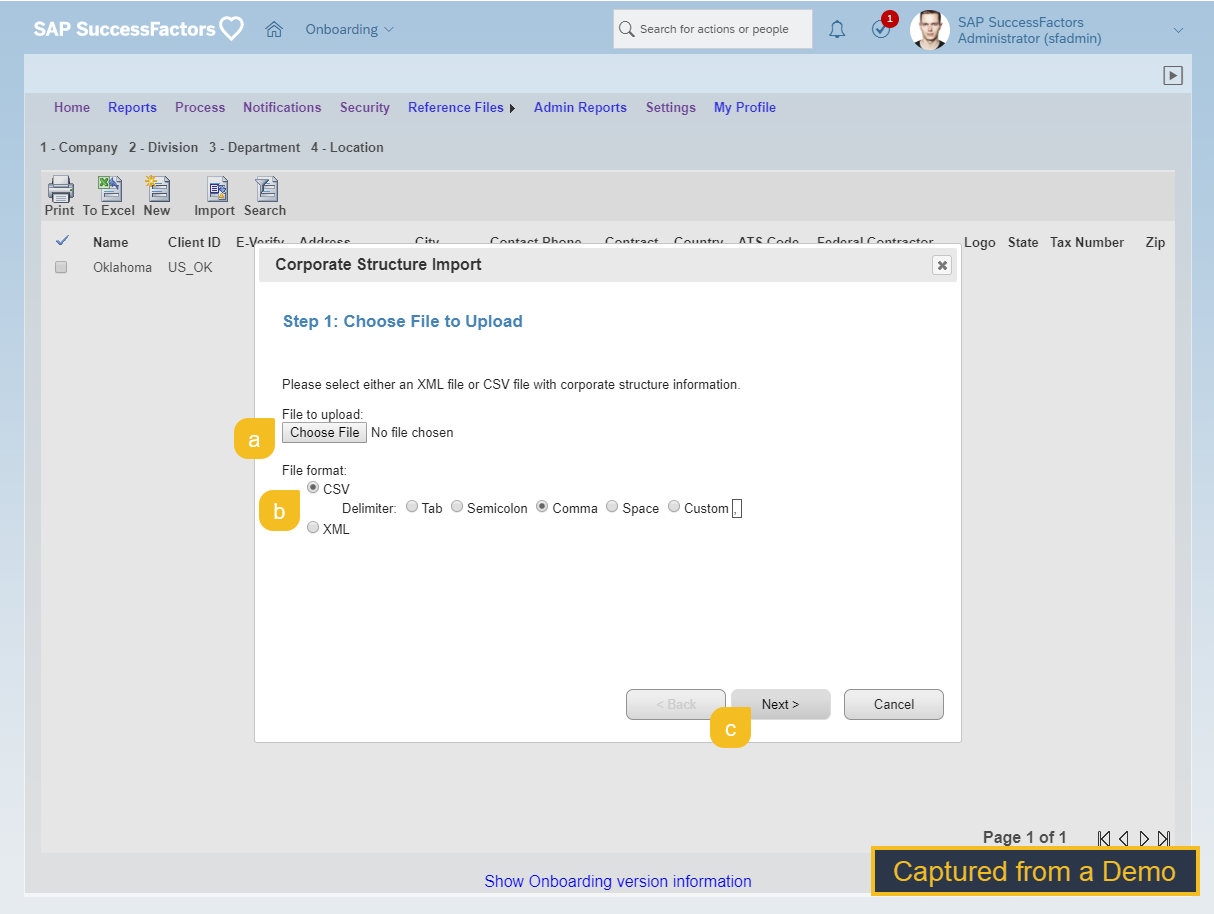Go to the next page in pager
Viewport: 1214px width, 914px height.
[x=1144, y=838]
